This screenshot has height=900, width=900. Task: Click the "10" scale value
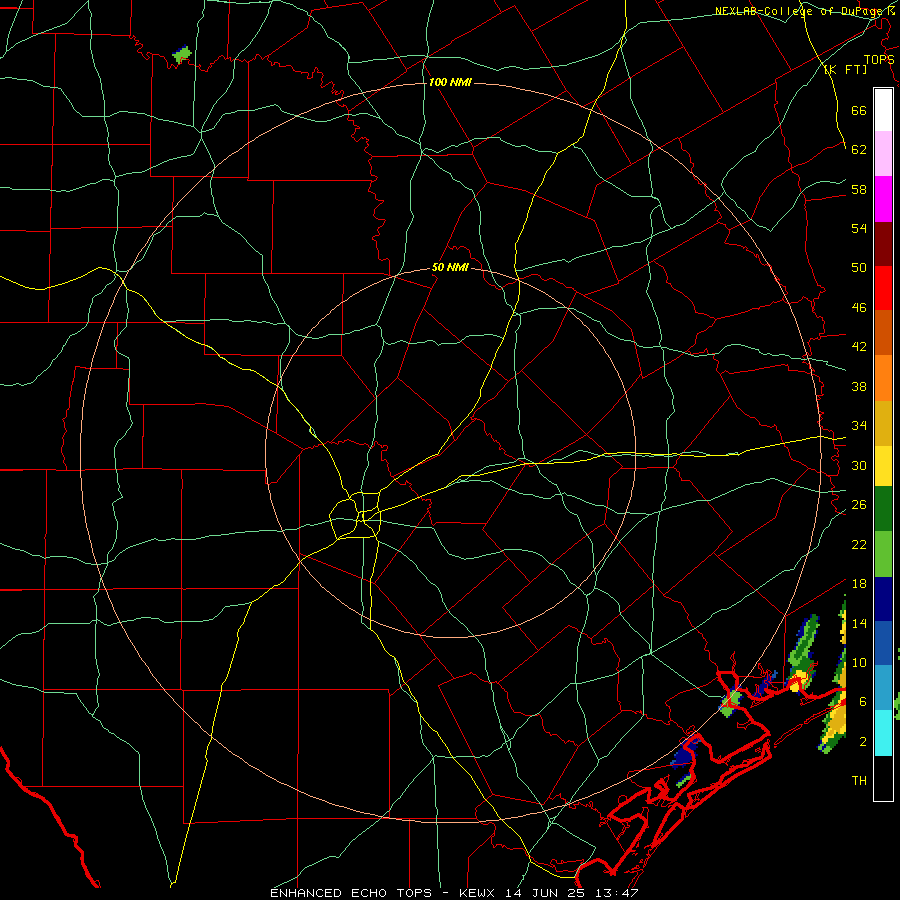pos(859,663)
